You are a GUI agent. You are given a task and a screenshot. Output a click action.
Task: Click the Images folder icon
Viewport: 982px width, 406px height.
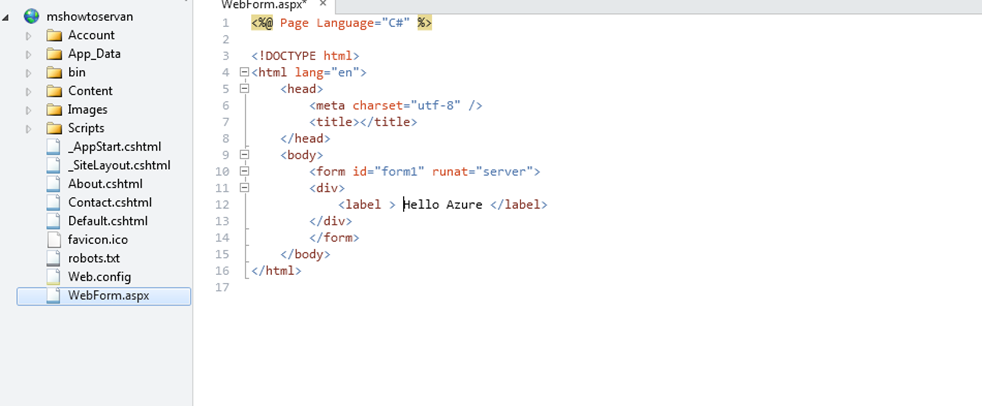pyautogui.click(x=54, y=110)
